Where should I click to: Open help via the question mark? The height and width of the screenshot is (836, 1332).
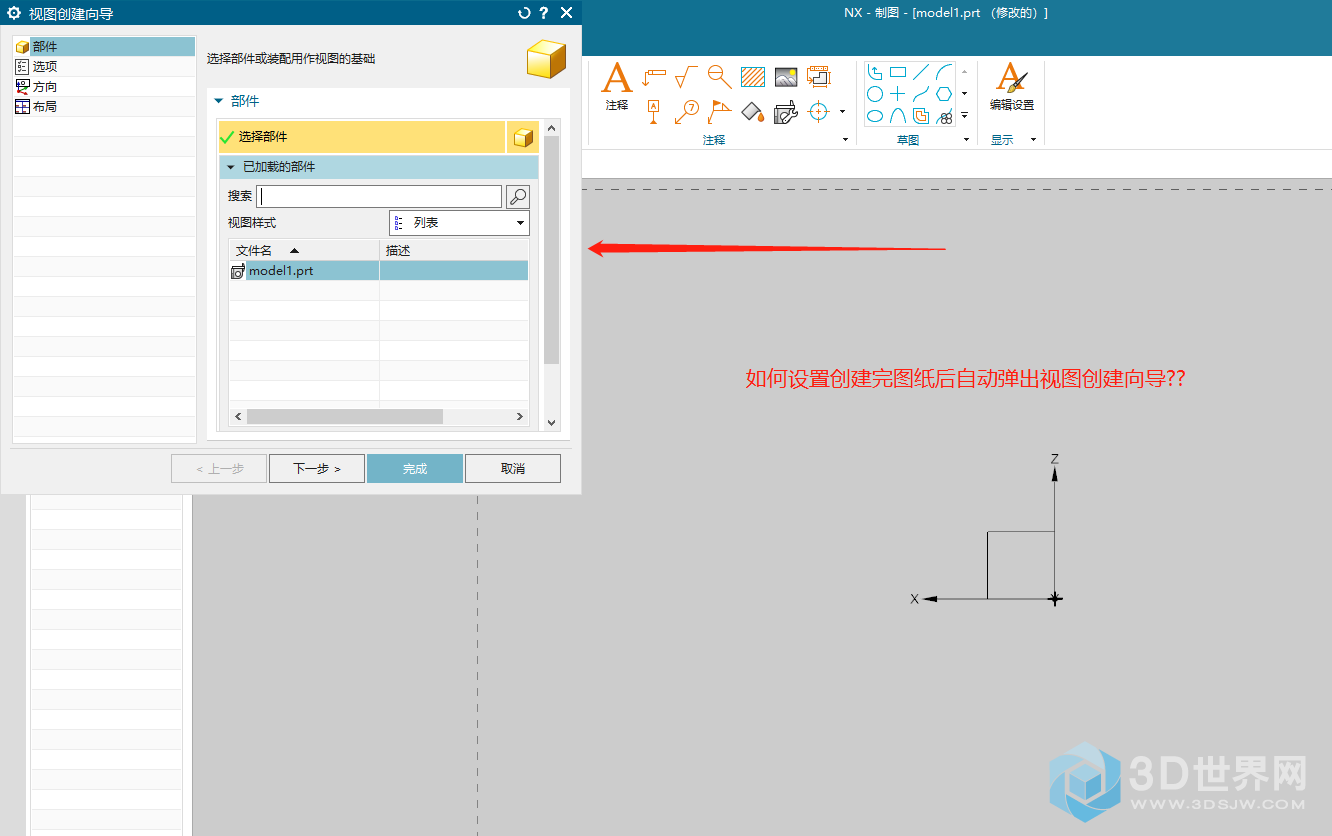[544, 13]
